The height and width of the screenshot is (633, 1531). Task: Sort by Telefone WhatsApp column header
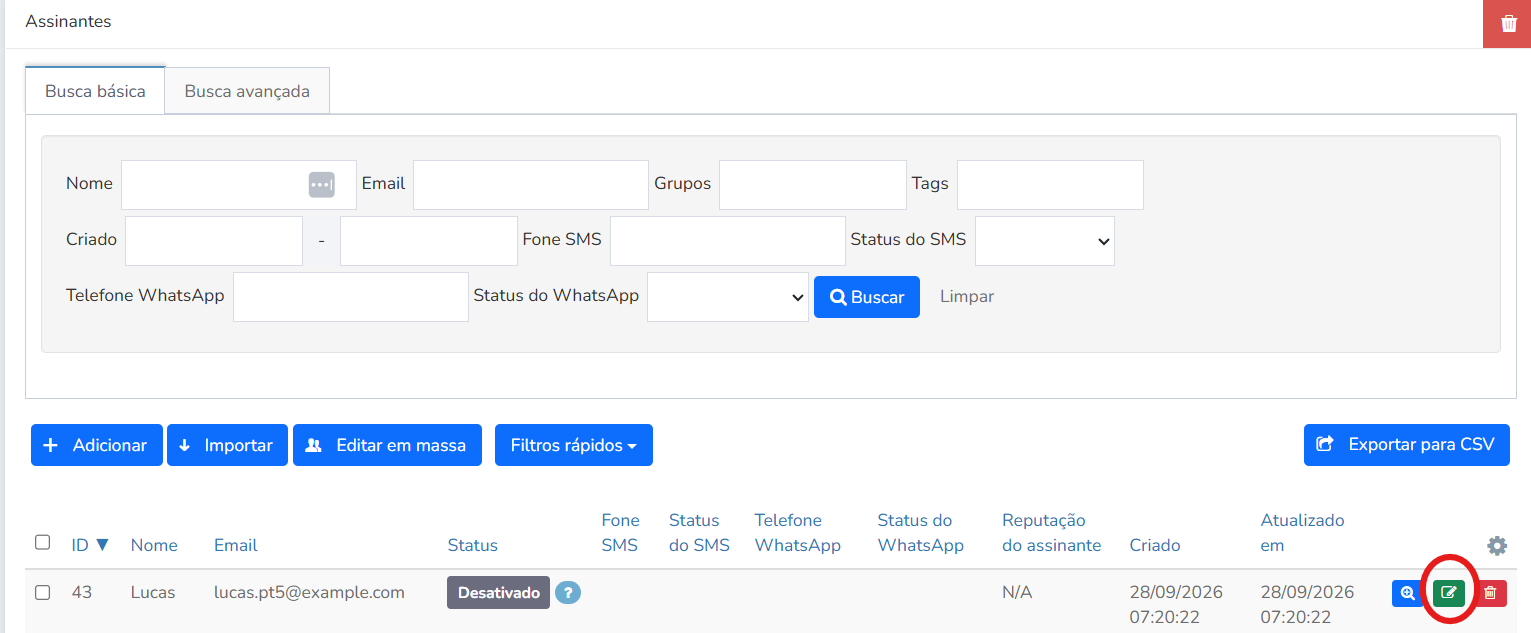pos(798,533)
